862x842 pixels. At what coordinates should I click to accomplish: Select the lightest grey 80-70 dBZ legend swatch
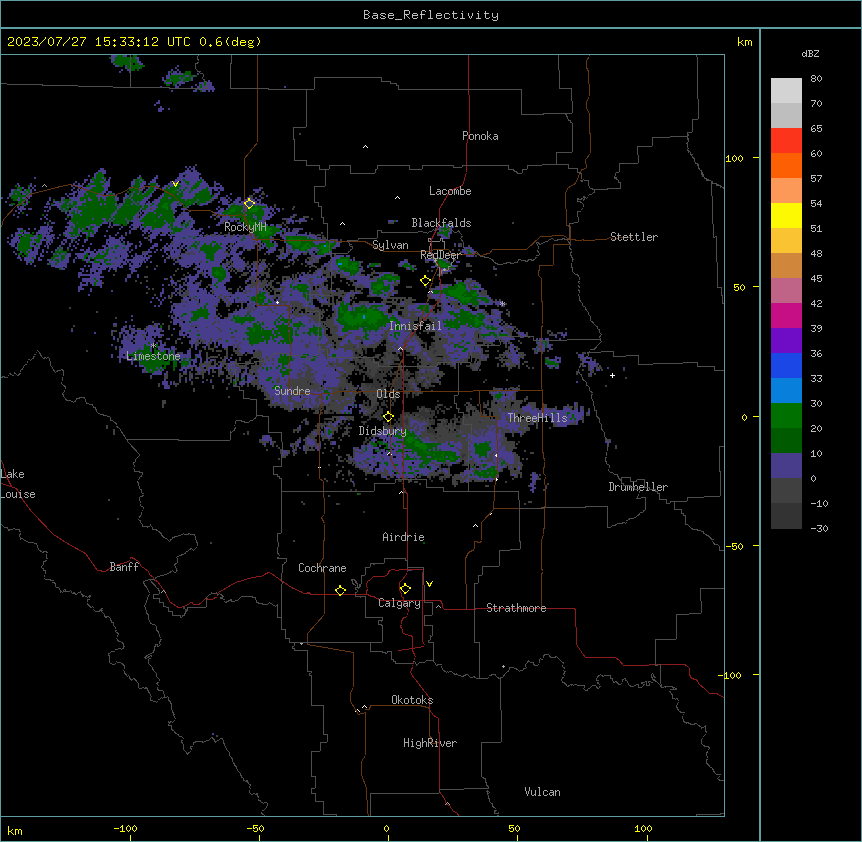(x=786, y=91)
